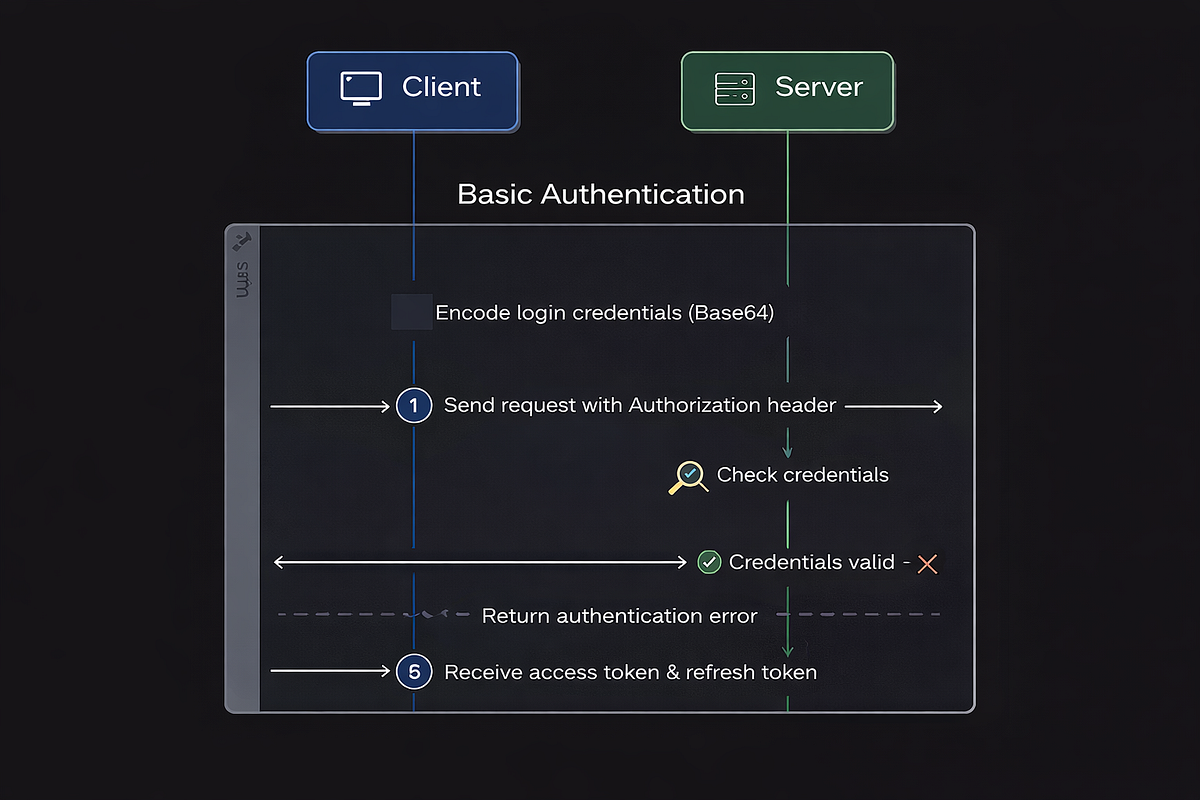1200x800 pixels.
Task: Click the small tool icon atop the gray sidebar
Action: click(x=241, y=241)
